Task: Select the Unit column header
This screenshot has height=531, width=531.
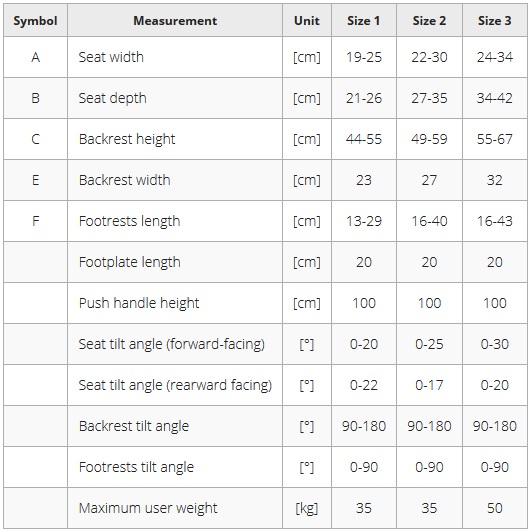Action: (306, 21)
